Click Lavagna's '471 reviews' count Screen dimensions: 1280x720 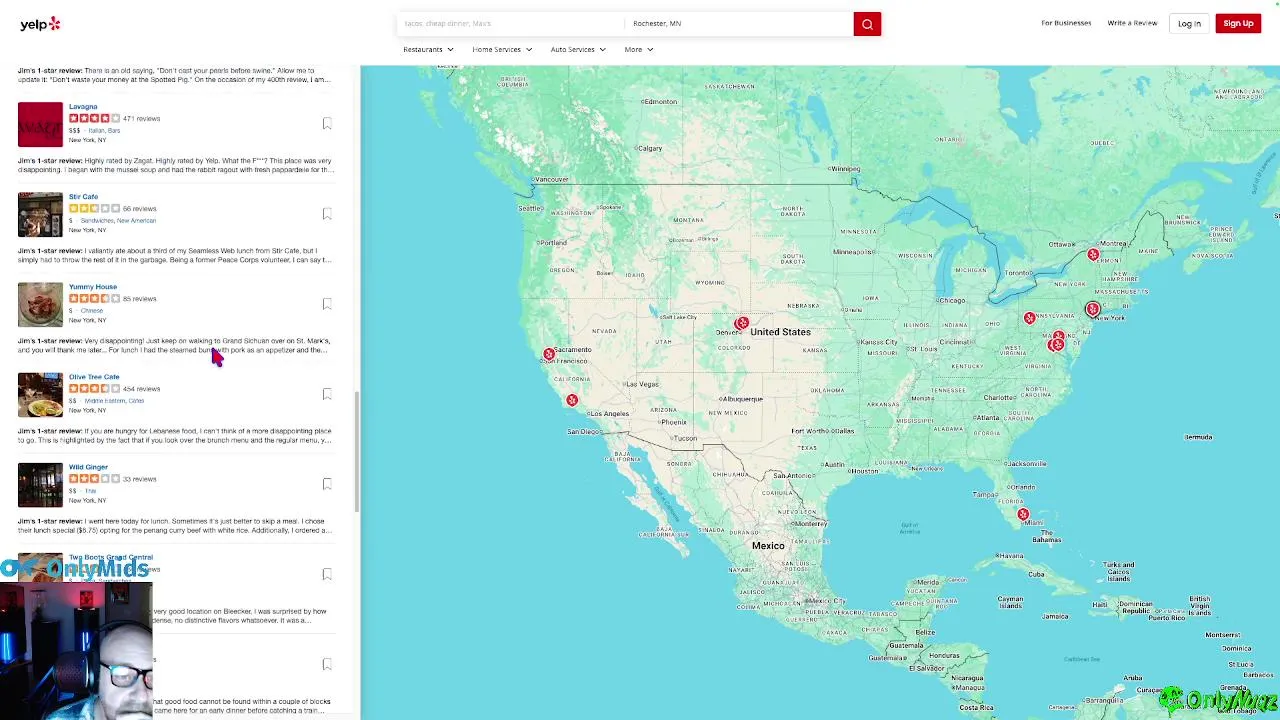click(x=141, y=118)
